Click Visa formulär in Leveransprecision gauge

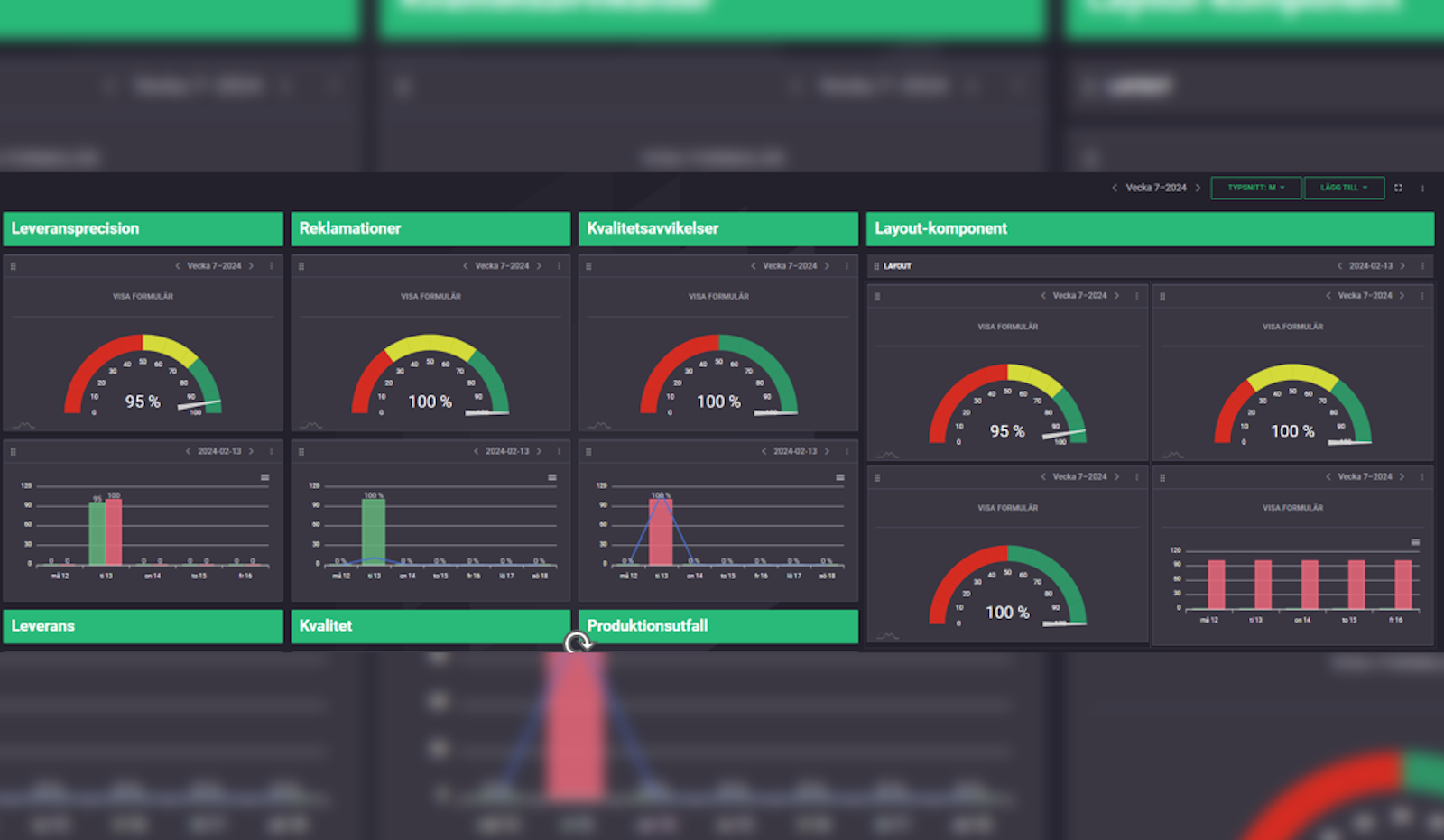(143, 296)
